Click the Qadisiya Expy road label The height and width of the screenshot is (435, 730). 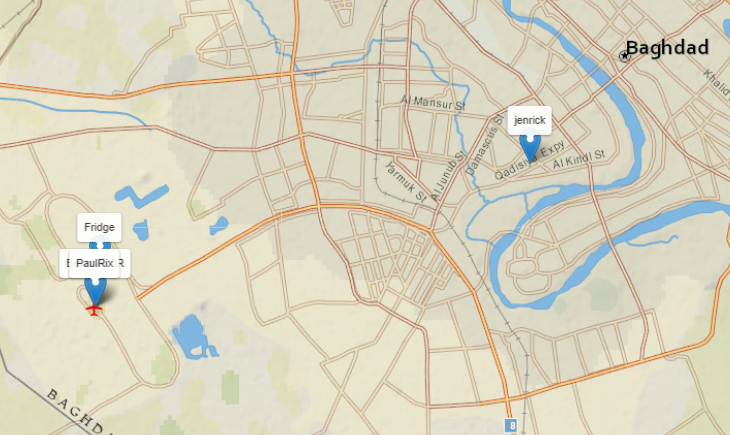[x=529, y=160]
